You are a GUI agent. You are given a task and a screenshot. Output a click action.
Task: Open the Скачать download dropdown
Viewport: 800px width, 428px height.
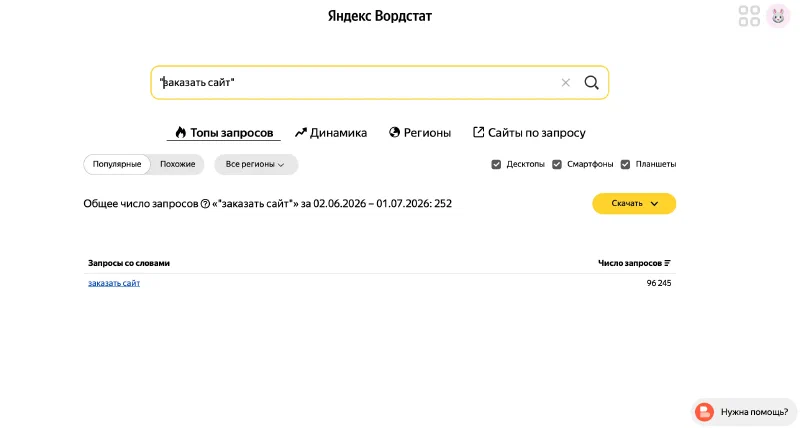pos(634,204)
